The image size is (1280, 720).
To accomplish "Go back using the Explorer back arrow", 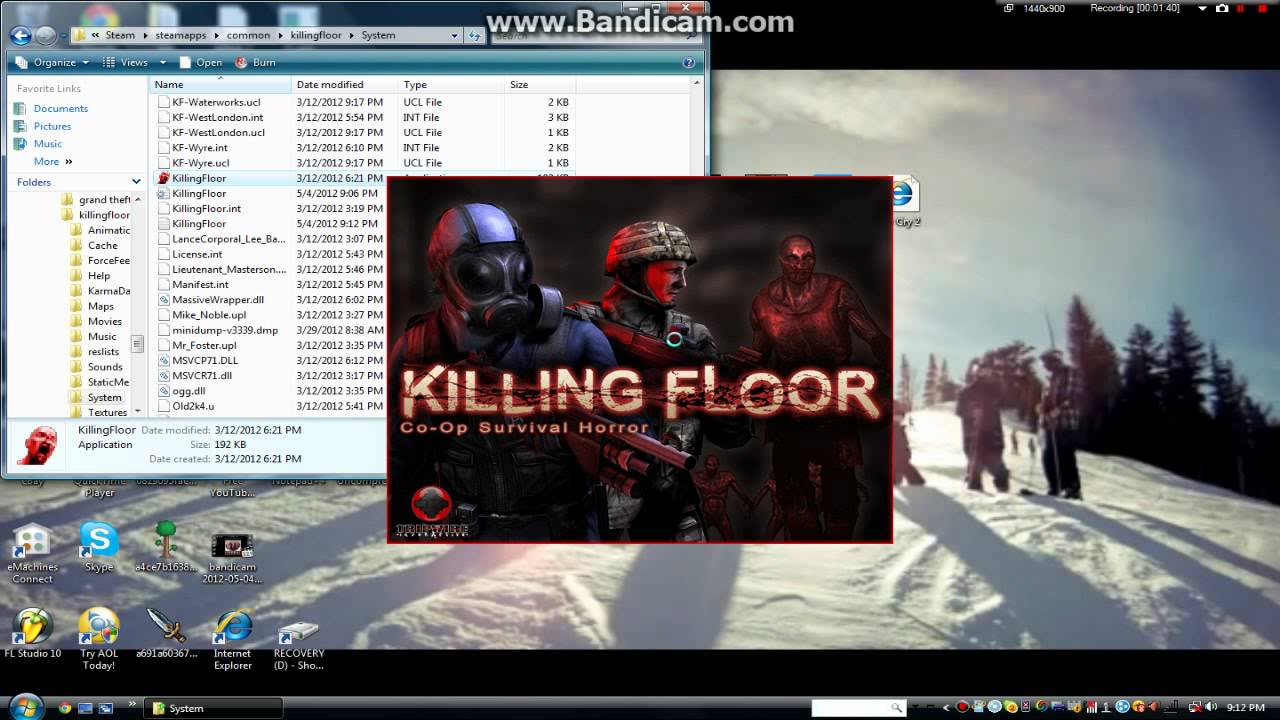I will coord(20,35).
